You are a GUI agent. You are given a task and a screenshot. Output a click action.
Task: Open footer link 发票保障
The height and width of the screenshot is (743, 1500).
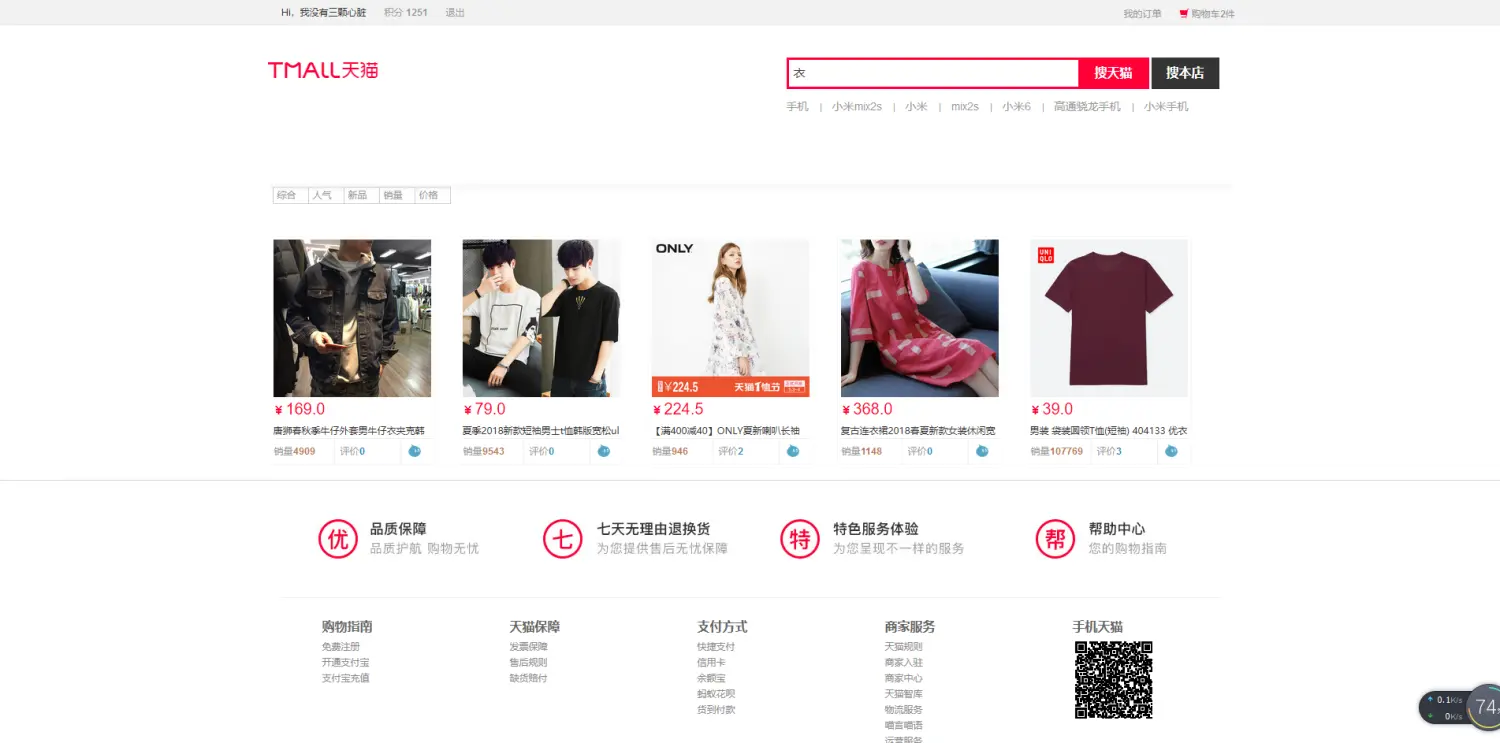tap(528, 647)
